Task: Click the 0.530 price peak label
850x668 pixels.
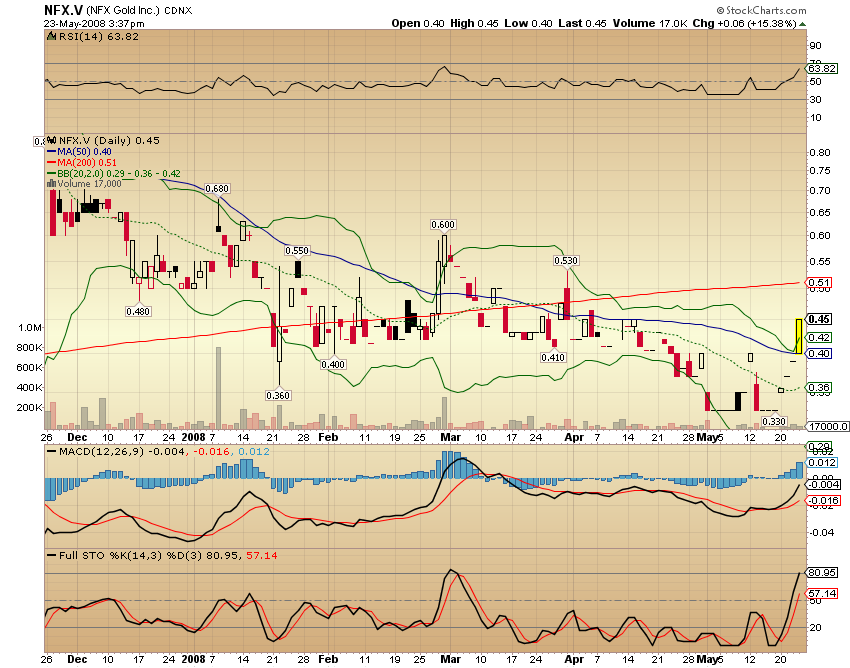Action: (566, 261)
